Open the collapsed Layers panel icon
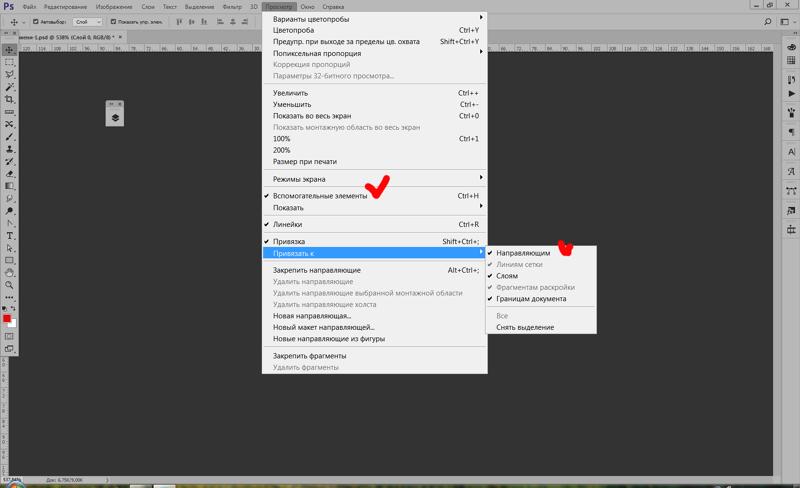Screen dimensions: 800x488 click(x=115, y=118)
